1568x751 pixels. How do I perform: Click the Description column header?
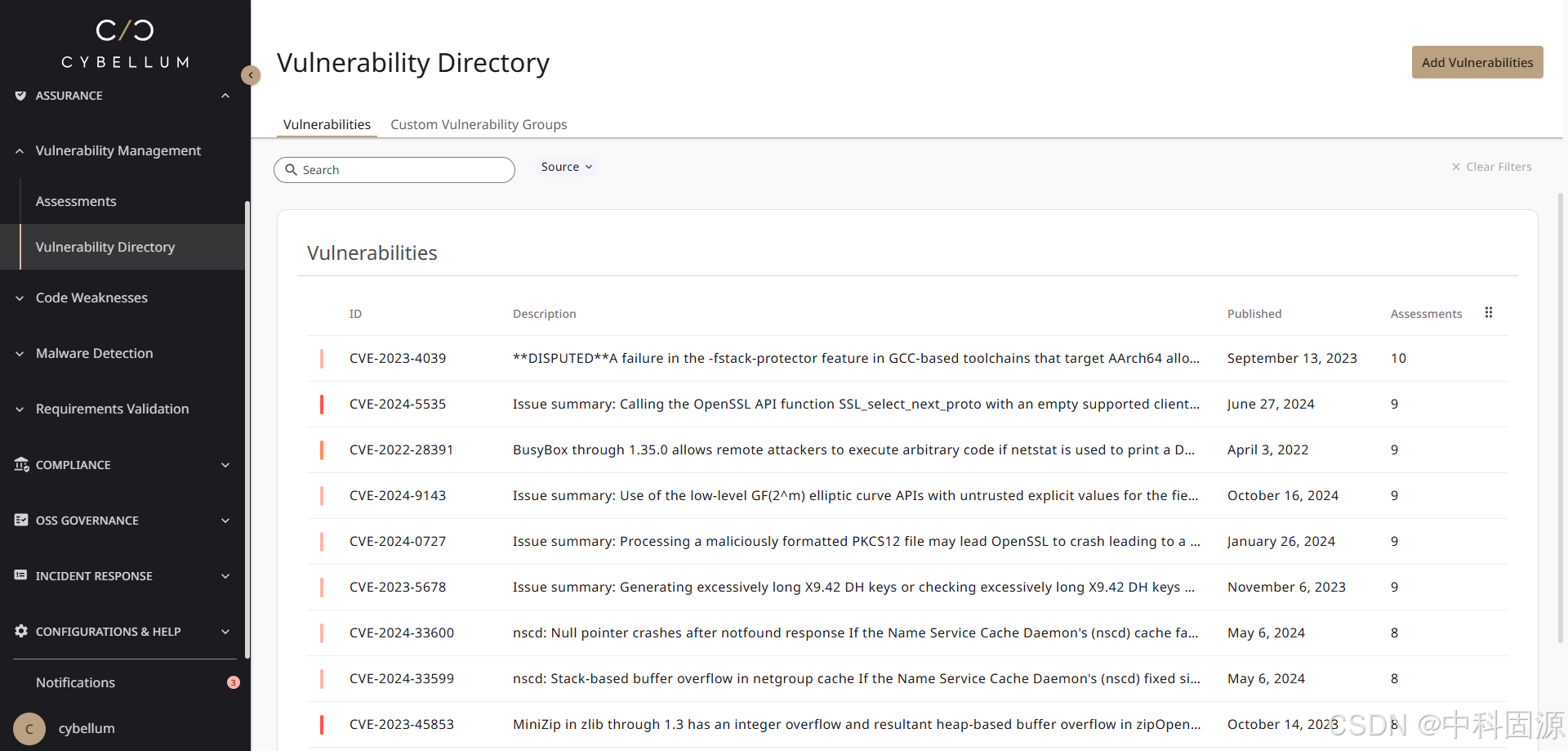545,314
